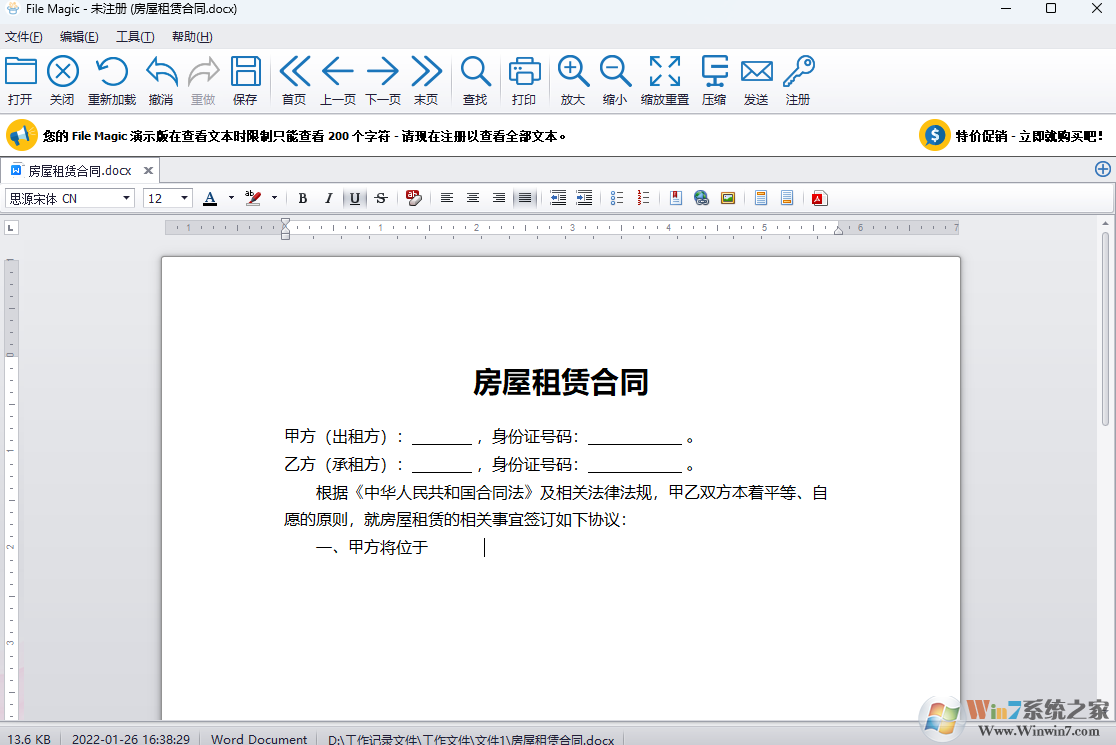Go to the previous page 上一页
Screen dimensions: 1116x745
[x=337, y=80]
